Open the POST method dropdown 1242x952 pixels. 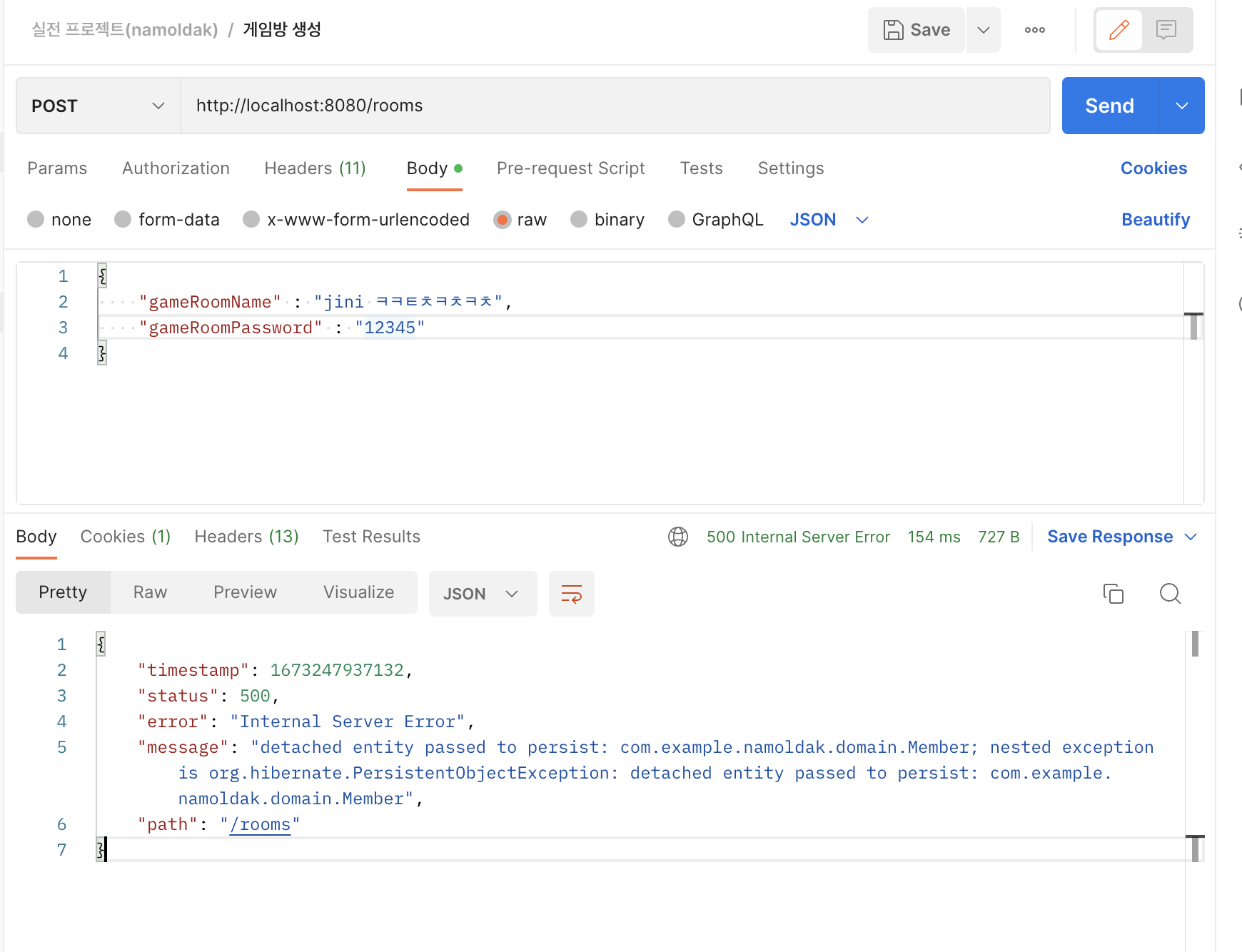pos(98,106)
